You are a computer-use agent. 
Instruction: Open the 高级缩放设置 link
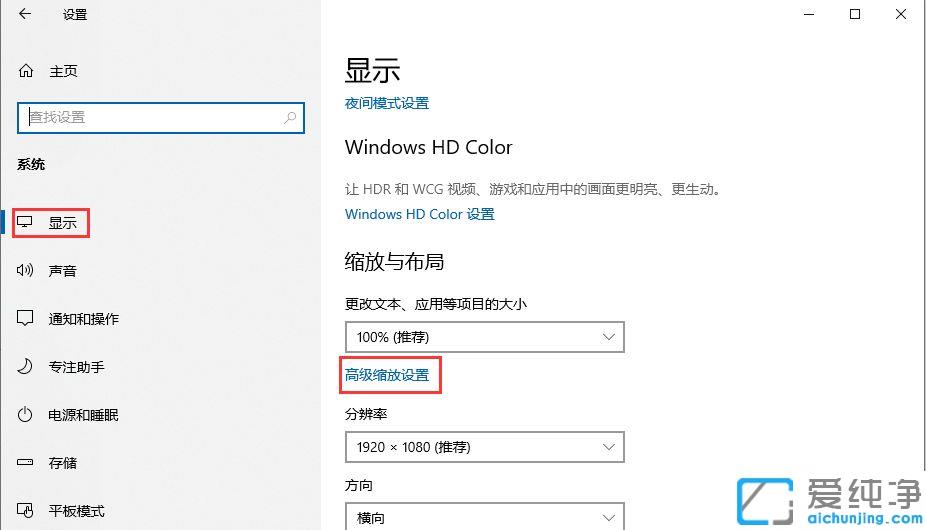pyautogui.click(x=387, y=375)
